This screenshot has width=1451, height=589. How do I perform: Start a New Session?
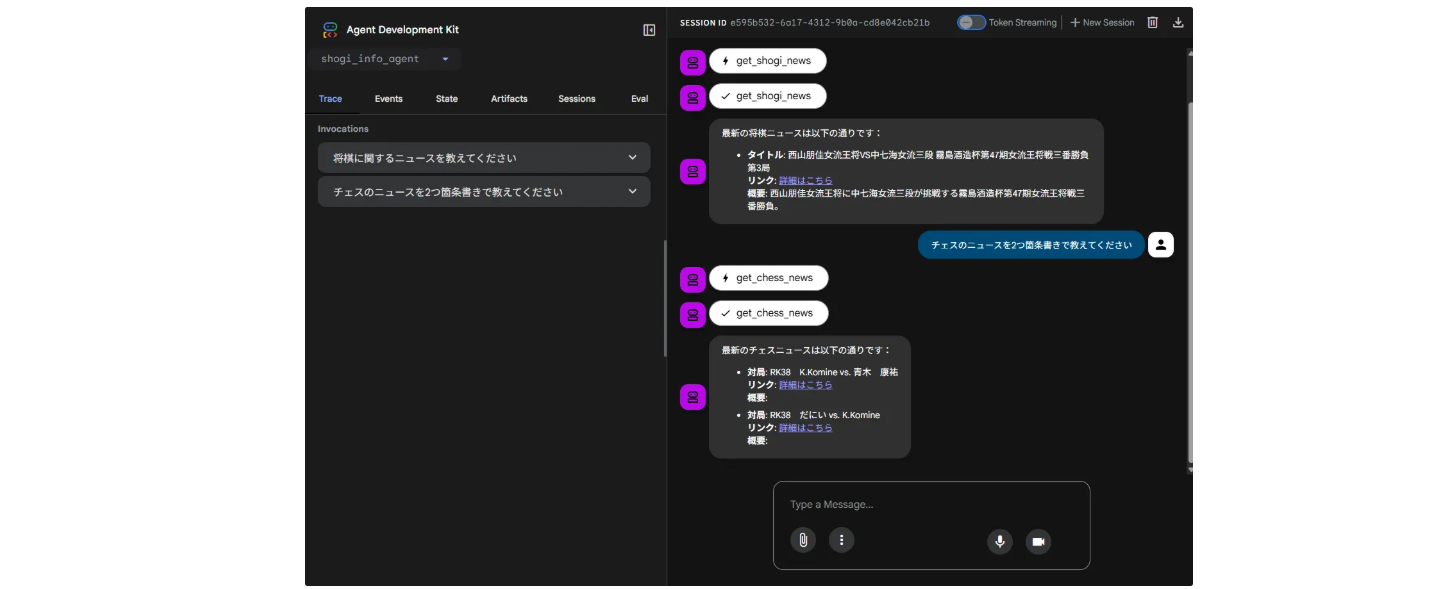tap(1102, 22)
